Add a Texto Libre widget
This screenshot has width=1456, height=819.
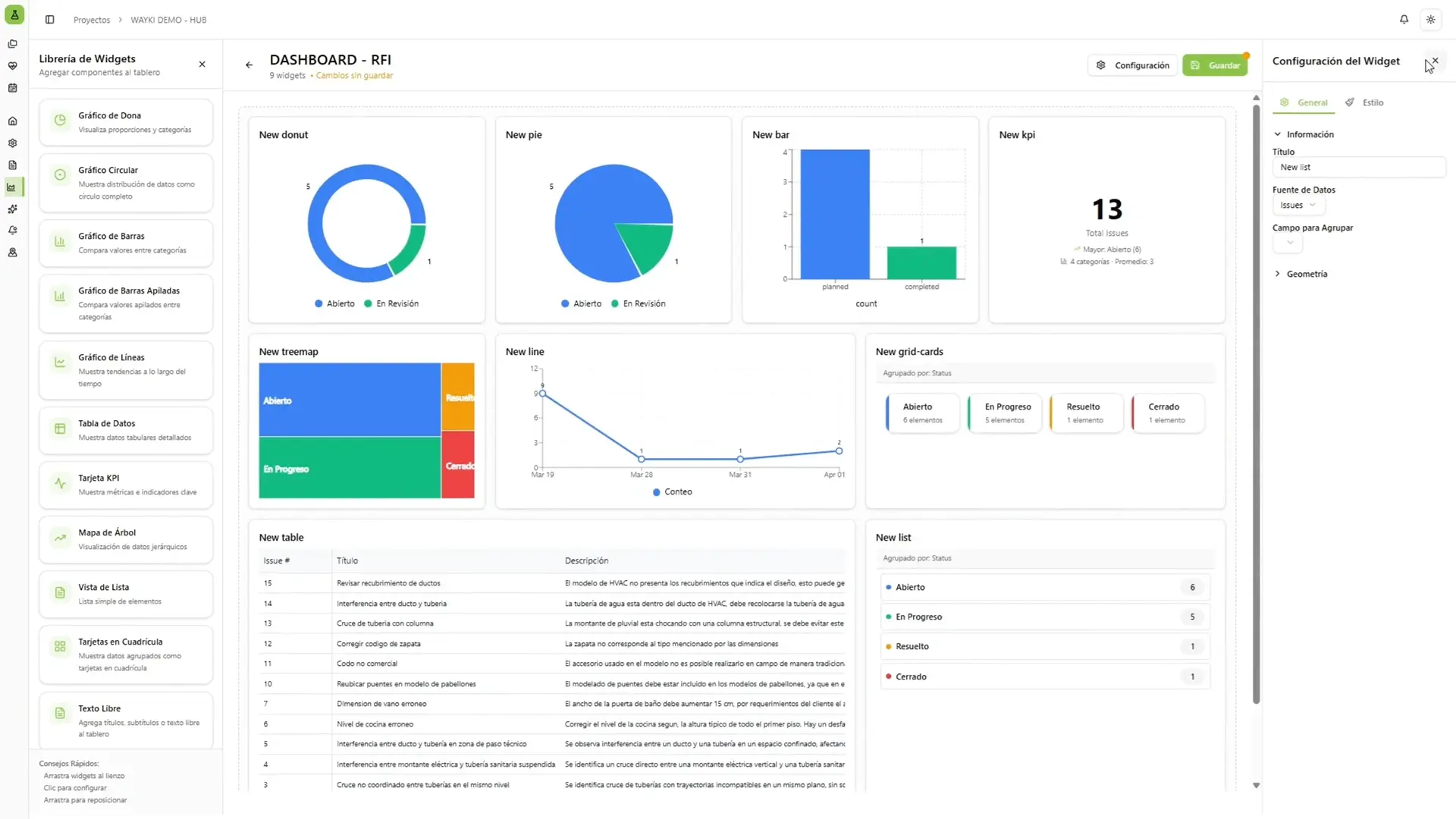click(x=126, y=720)
